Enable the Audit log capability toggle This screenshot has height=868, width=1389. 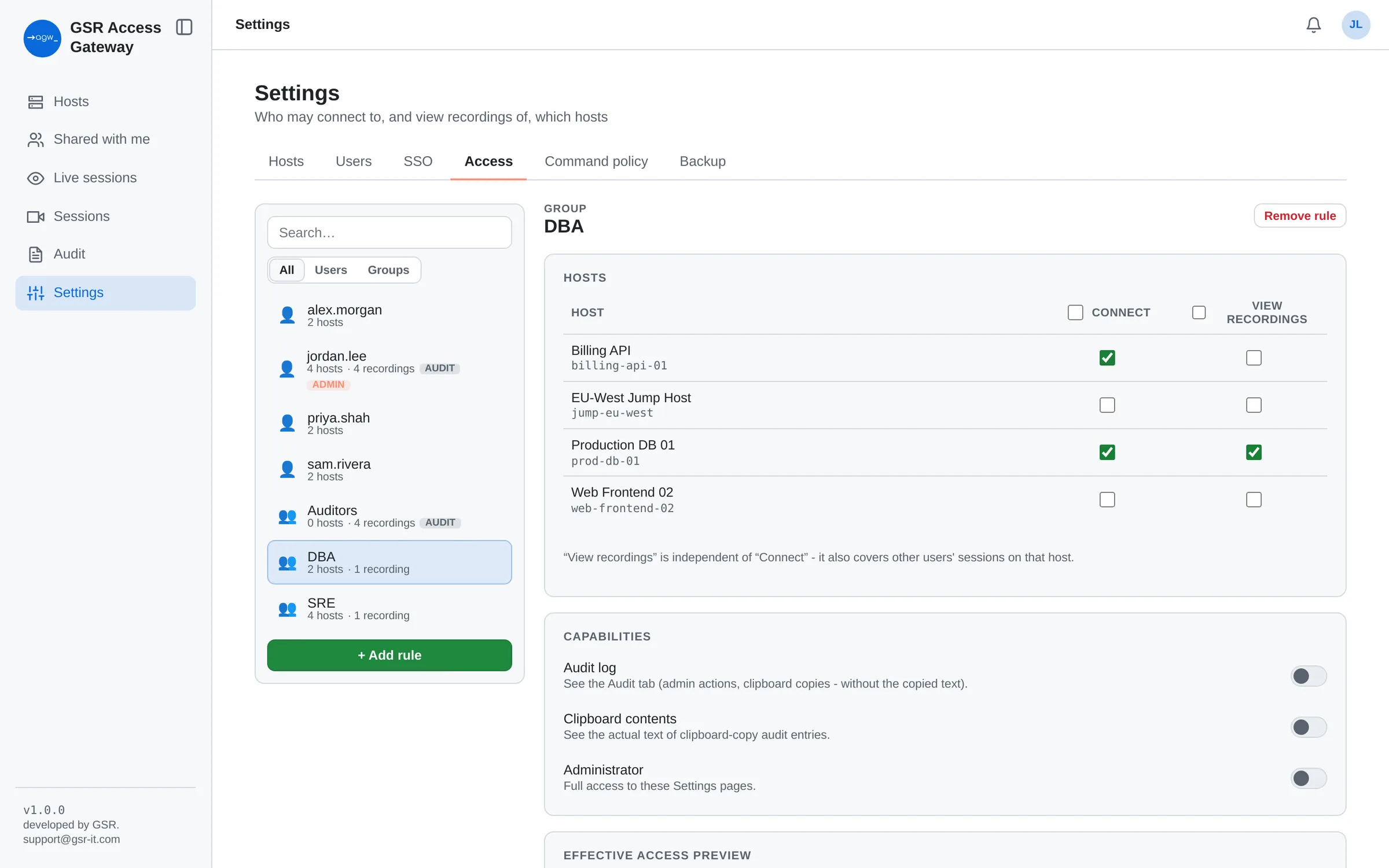[x=1308, y=676]
